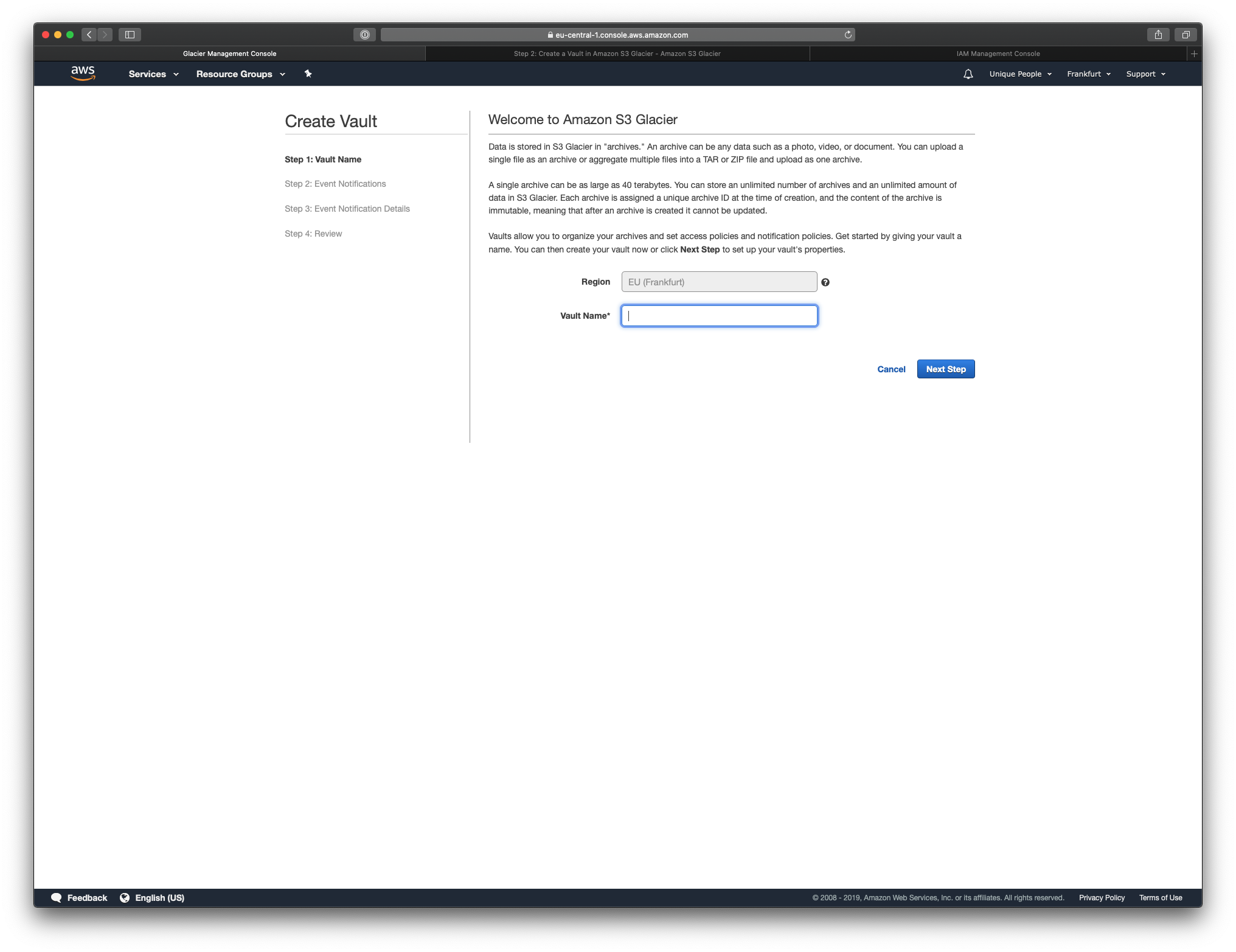Viewport: 1236px width, 952px height.
Task: Go back with Safari back arrow
Action: click(x=89, y=35)
